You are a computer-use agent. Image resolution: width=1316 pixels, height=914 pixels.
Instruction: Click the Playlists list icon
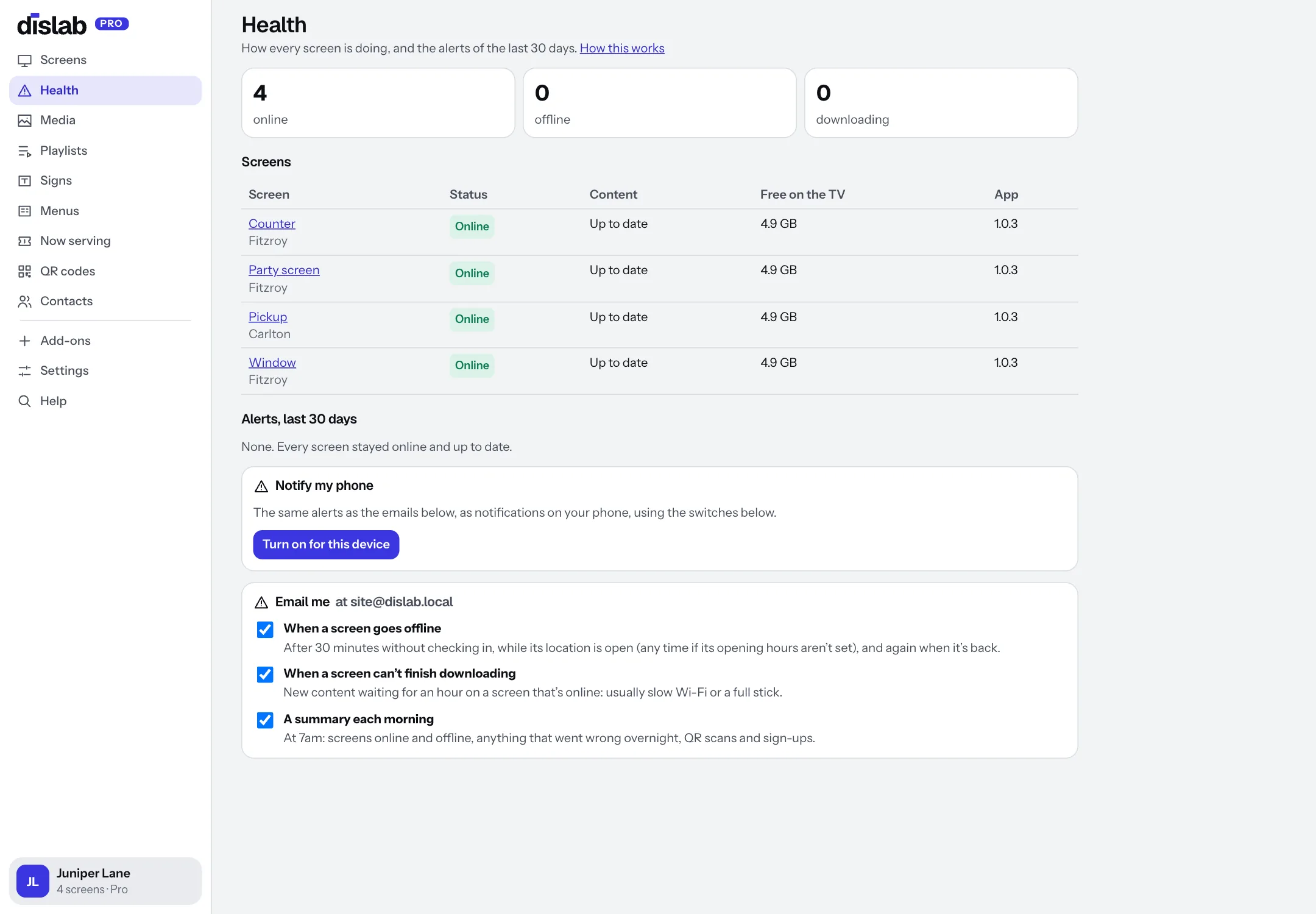(x=24, y=151)
